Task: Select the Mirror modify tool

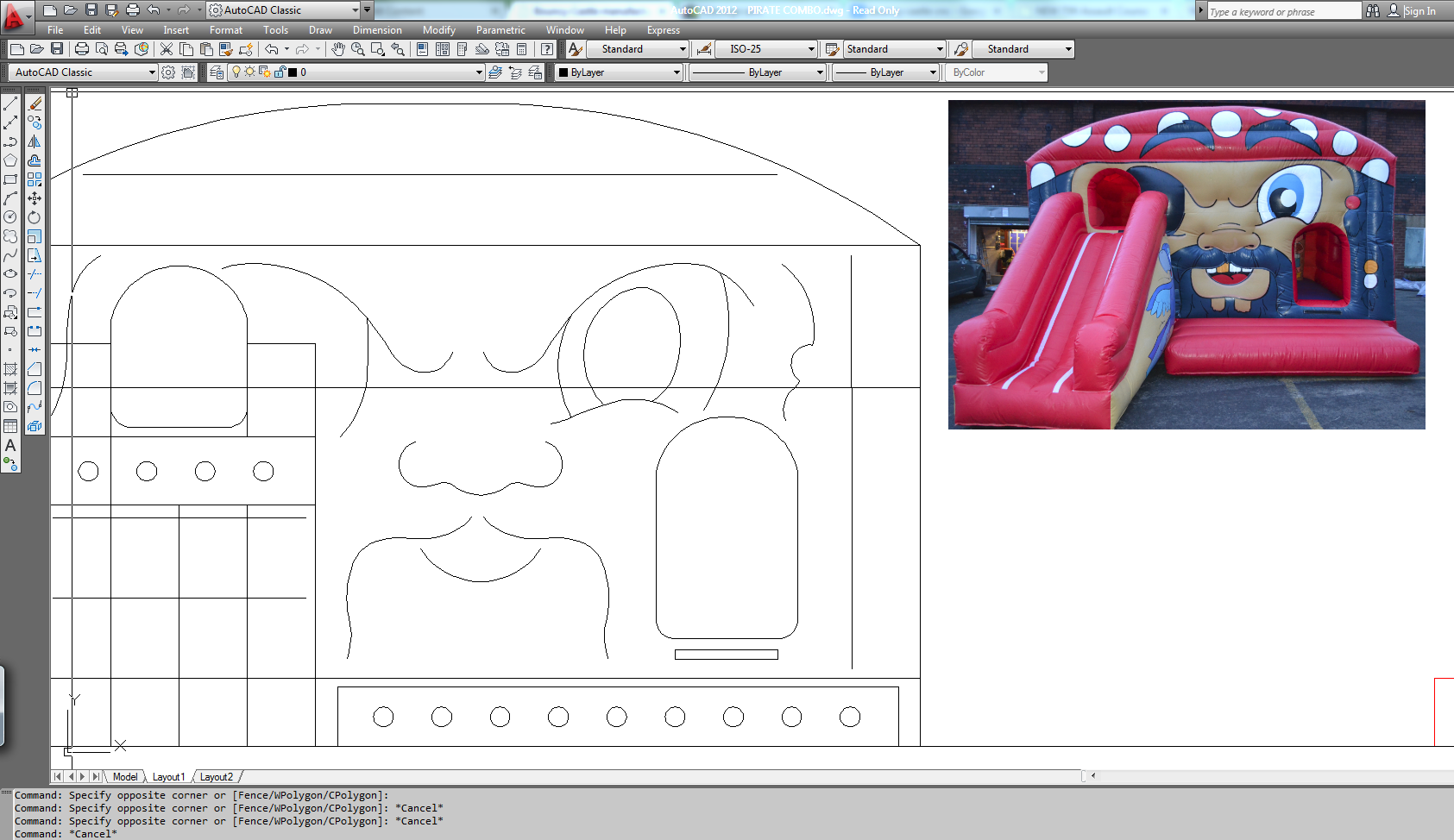Action: coord(35,141)
